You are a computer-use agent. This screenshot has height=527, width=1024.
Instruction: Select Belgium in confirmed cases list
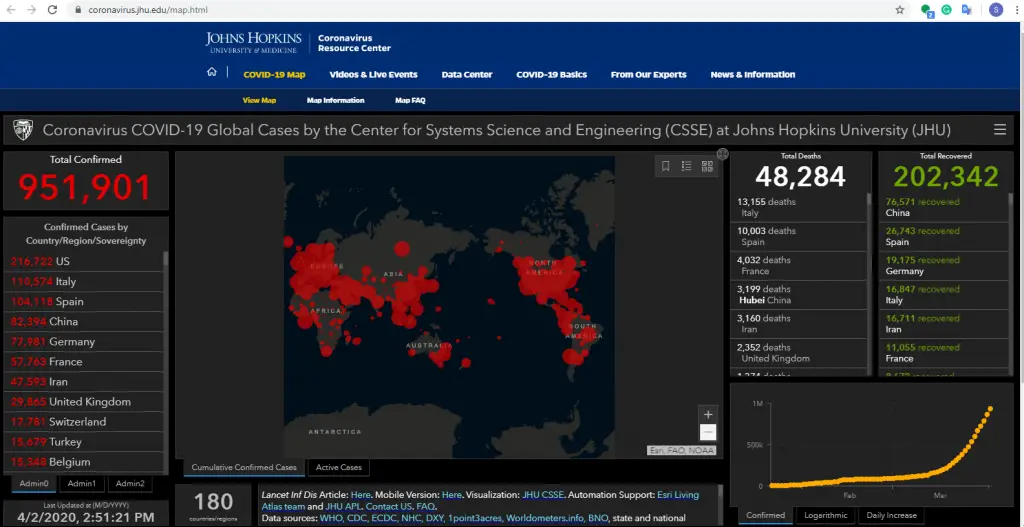tap(84, 462)
